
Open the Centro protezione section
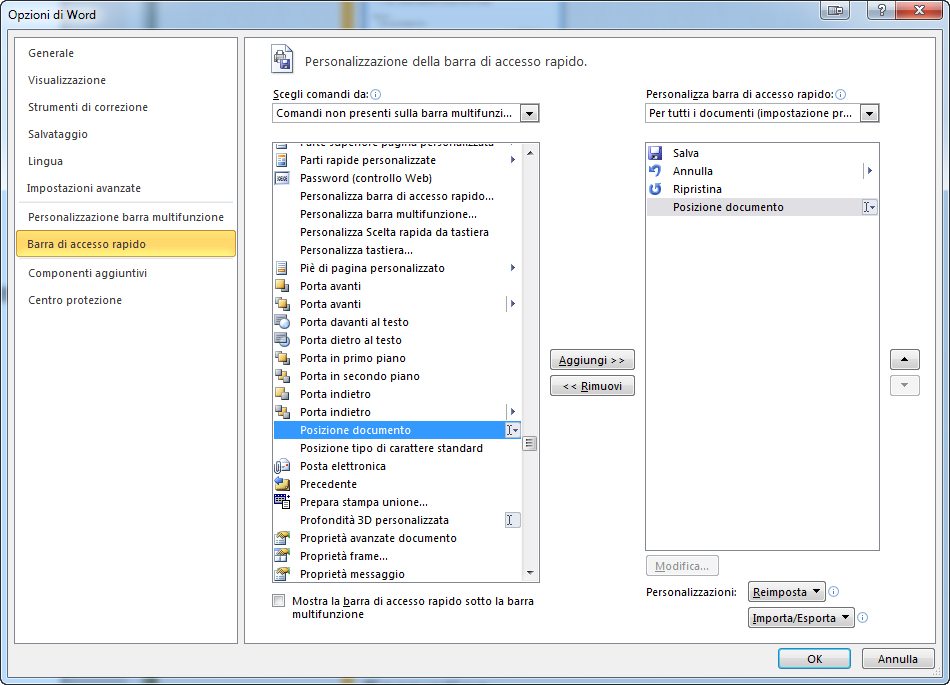(x=75, y=300)
